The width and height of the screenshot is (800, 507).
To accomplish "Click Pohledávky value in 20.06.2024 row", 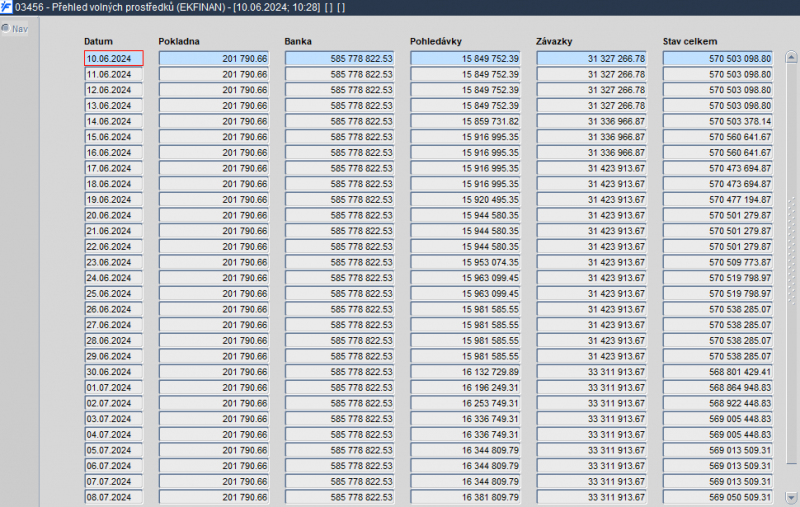I will tap(465, 215).
